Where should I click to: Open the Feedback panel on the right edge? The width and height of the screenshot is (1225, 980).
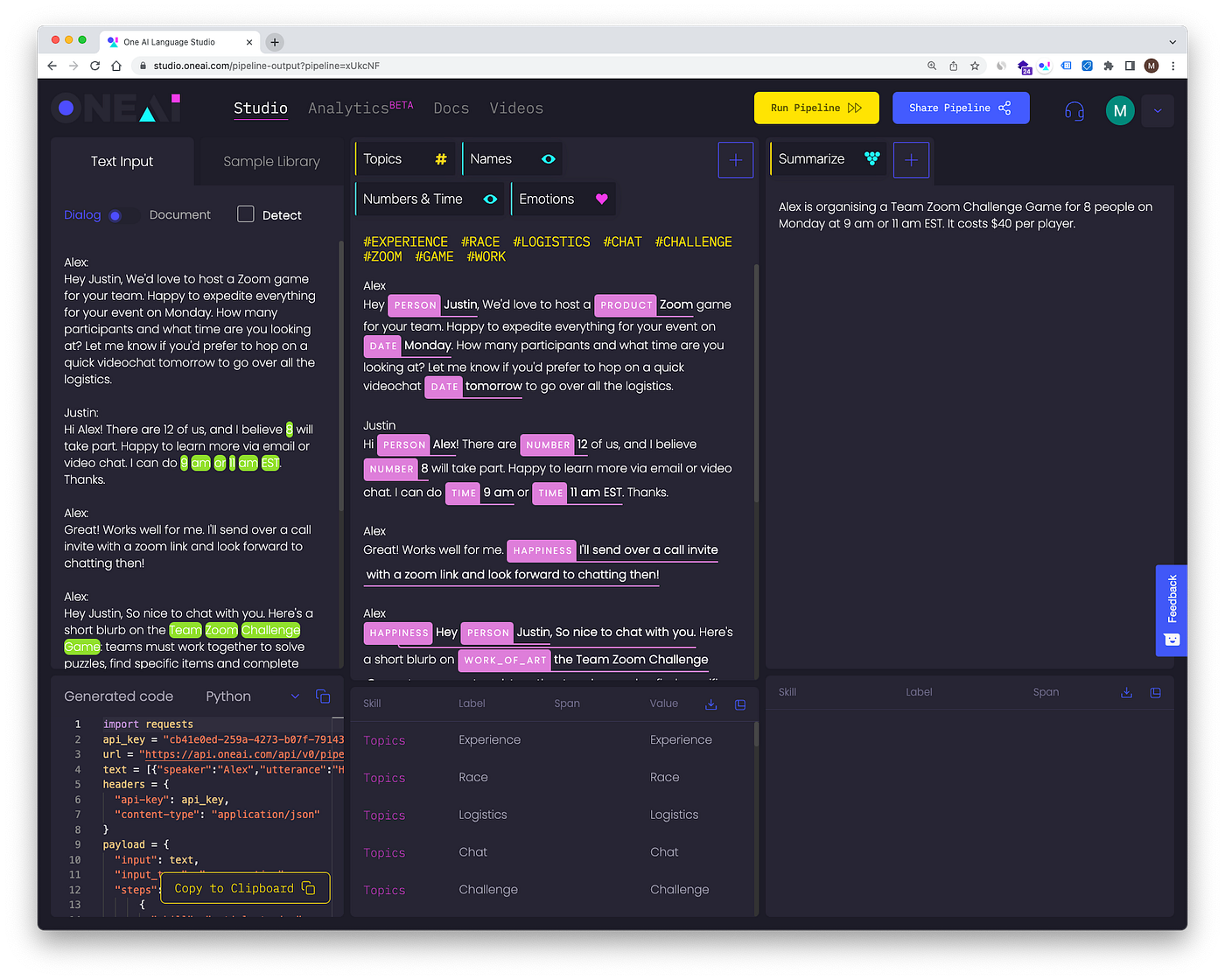(1171, 610)
